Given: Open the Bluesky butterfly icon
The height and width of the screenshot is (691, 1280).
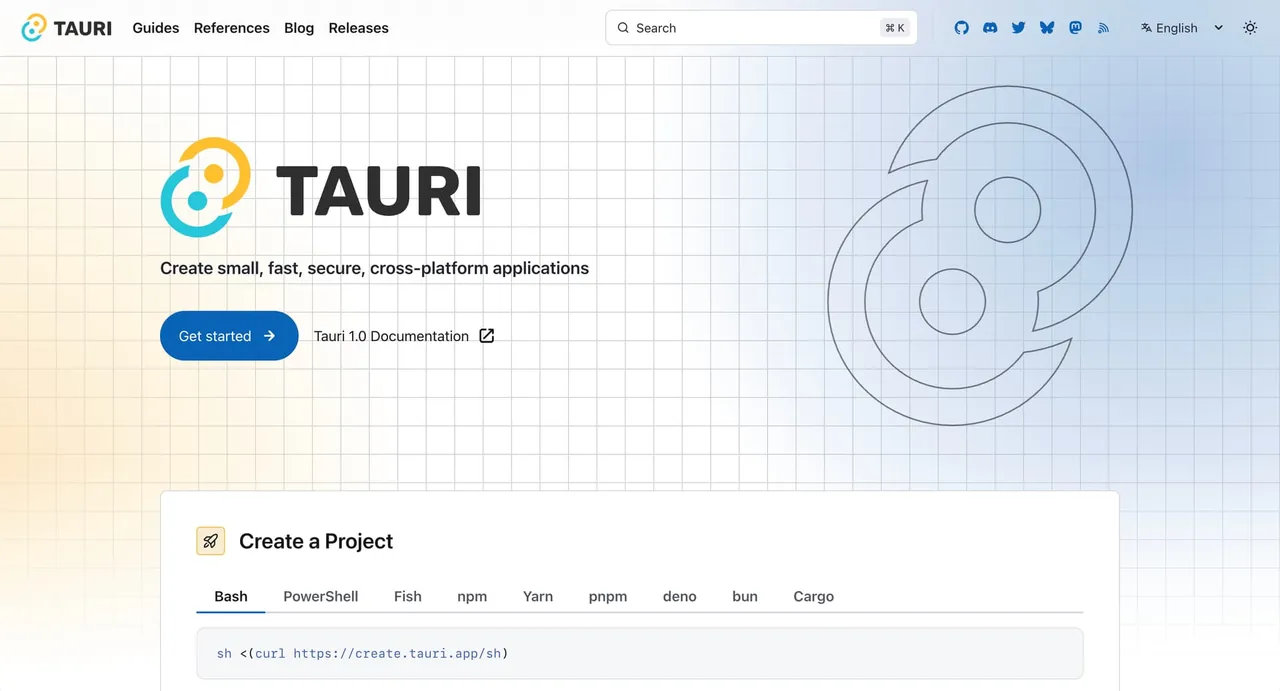Looking at the screenshot, I should coord(1046,28).
